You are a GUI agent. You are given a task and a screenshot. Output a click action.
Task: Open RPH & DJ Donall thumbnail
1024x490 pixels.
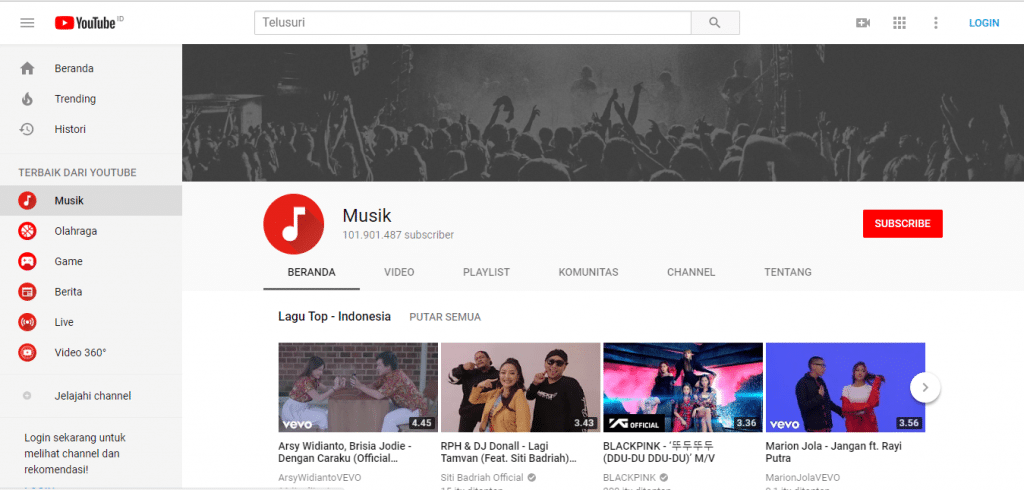pos(520,387)
